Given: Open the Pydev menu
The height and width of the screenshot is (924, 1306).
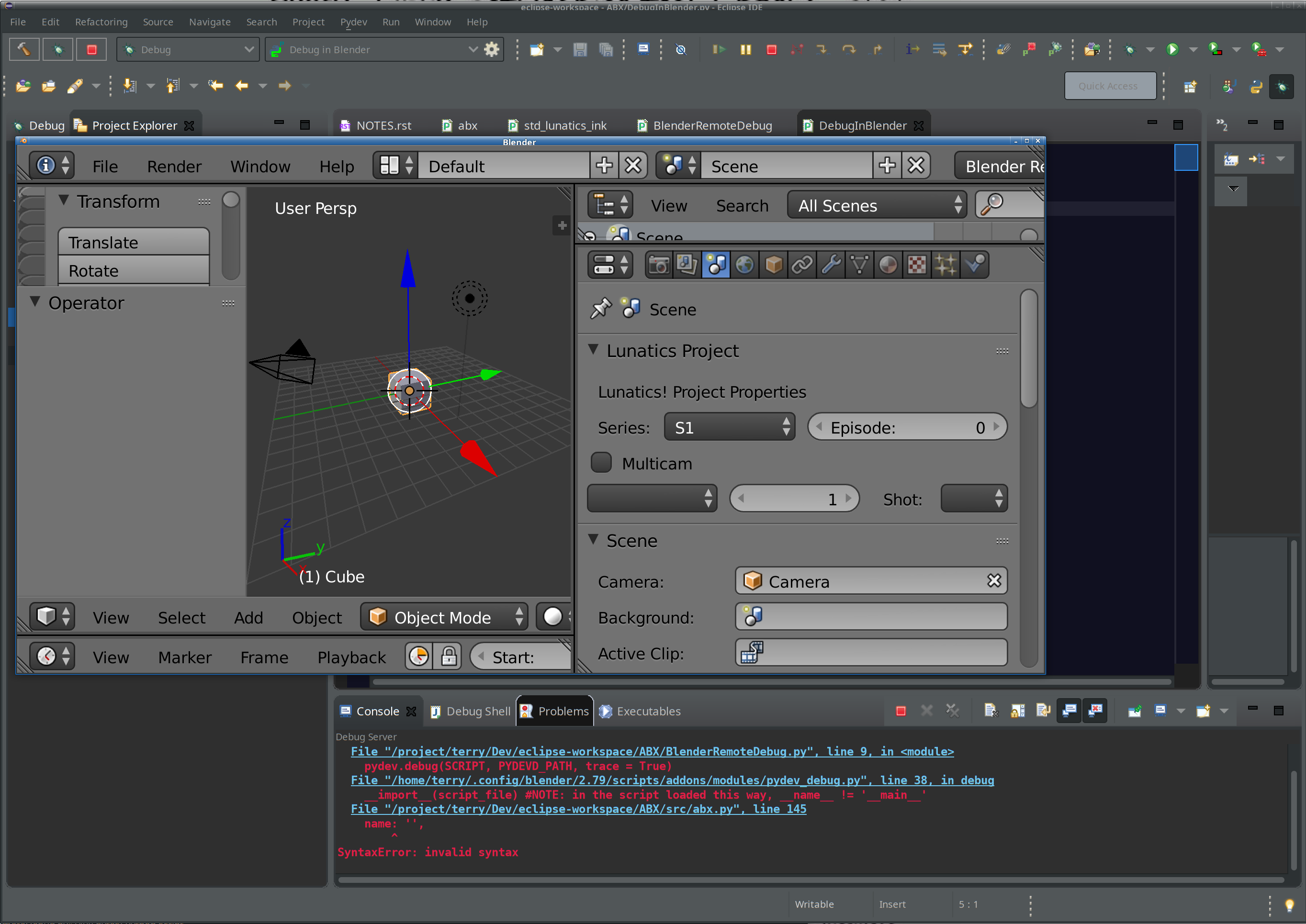Looking at the screenshot, I should pos(353,22).
